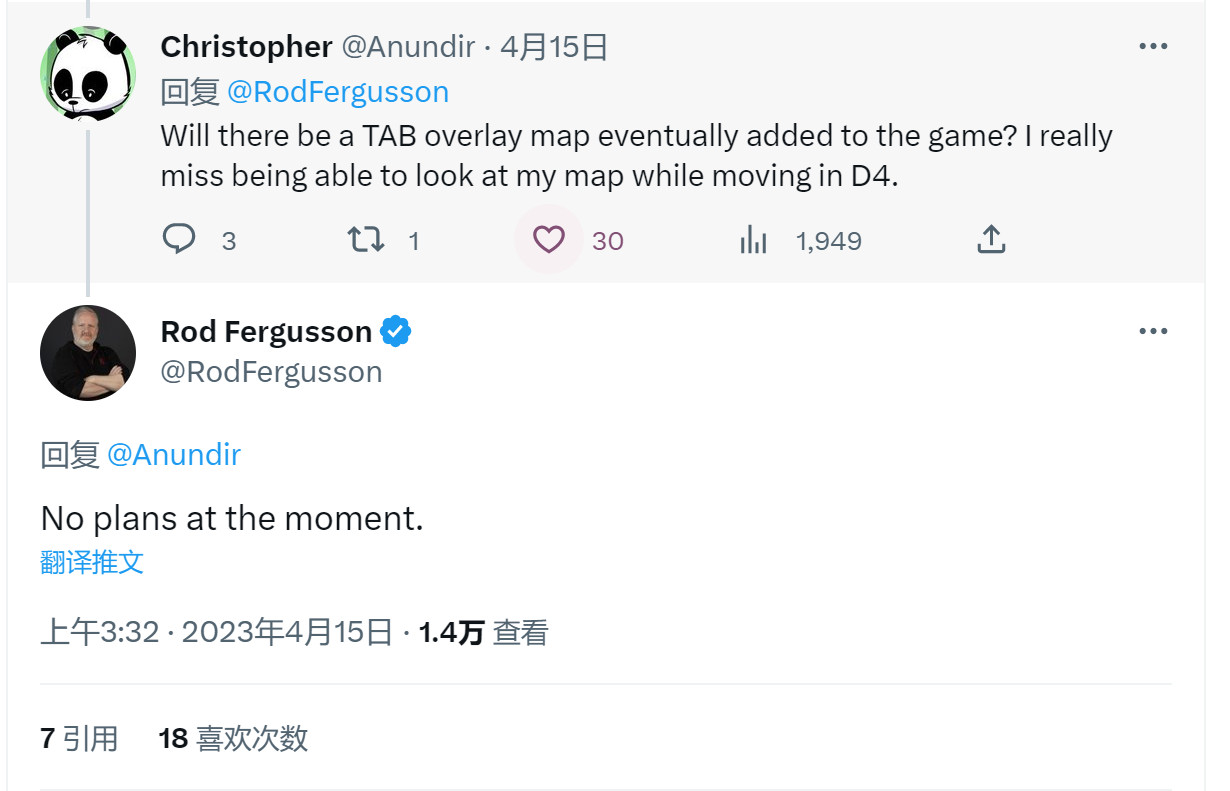Click the @Anundir mention link in Rod's reply
1230x791 pixels.
click(x=174, y=455)
